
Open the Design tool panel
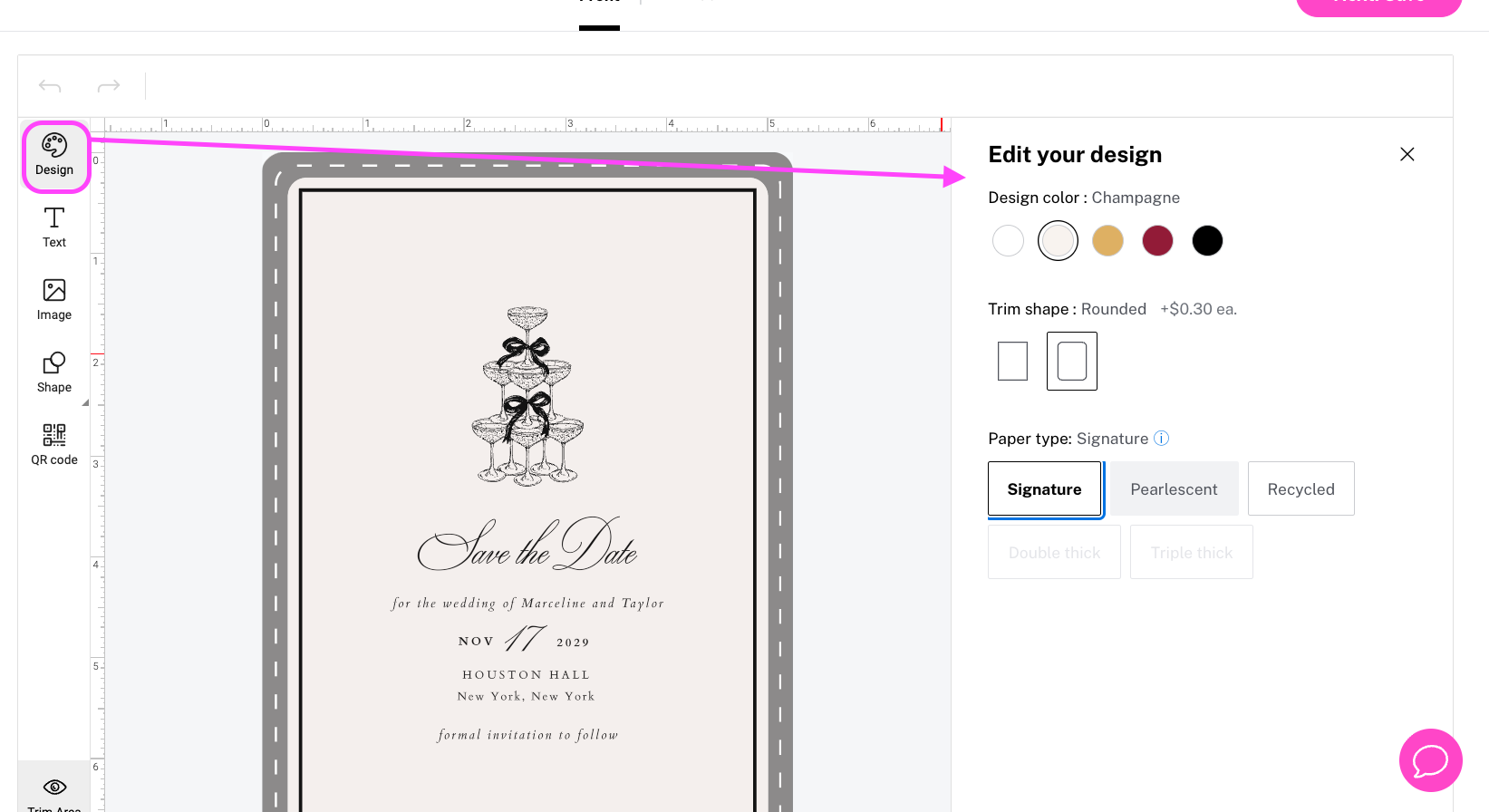54,156
